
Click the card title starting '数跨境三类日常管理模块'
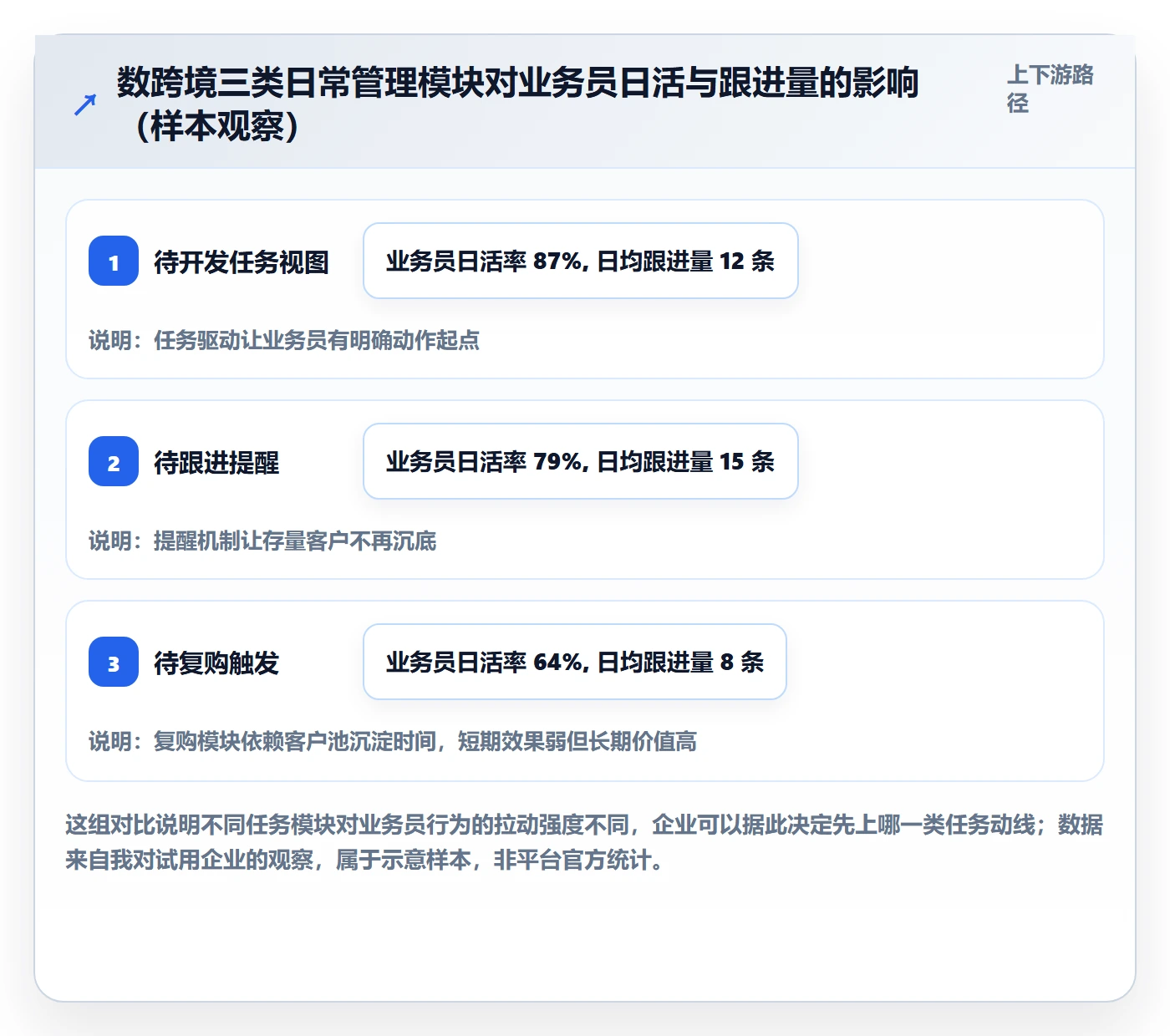(517, 104)
